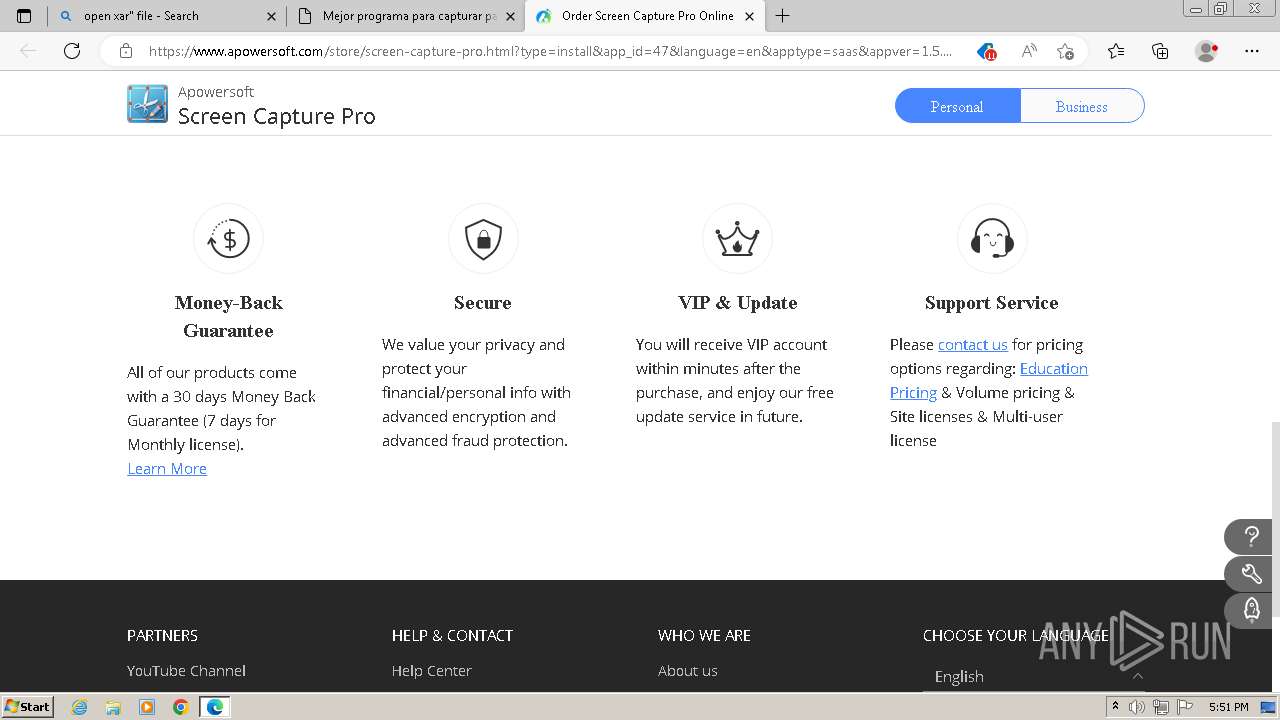Open File Explorer from taskbar
1280x720 pixels.
pyautogui.click(x=113, y=707)
